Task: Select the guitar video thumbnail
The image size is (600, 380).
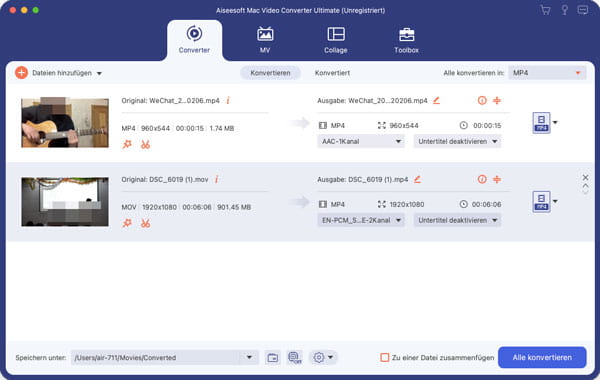Action: coord(65,122)
